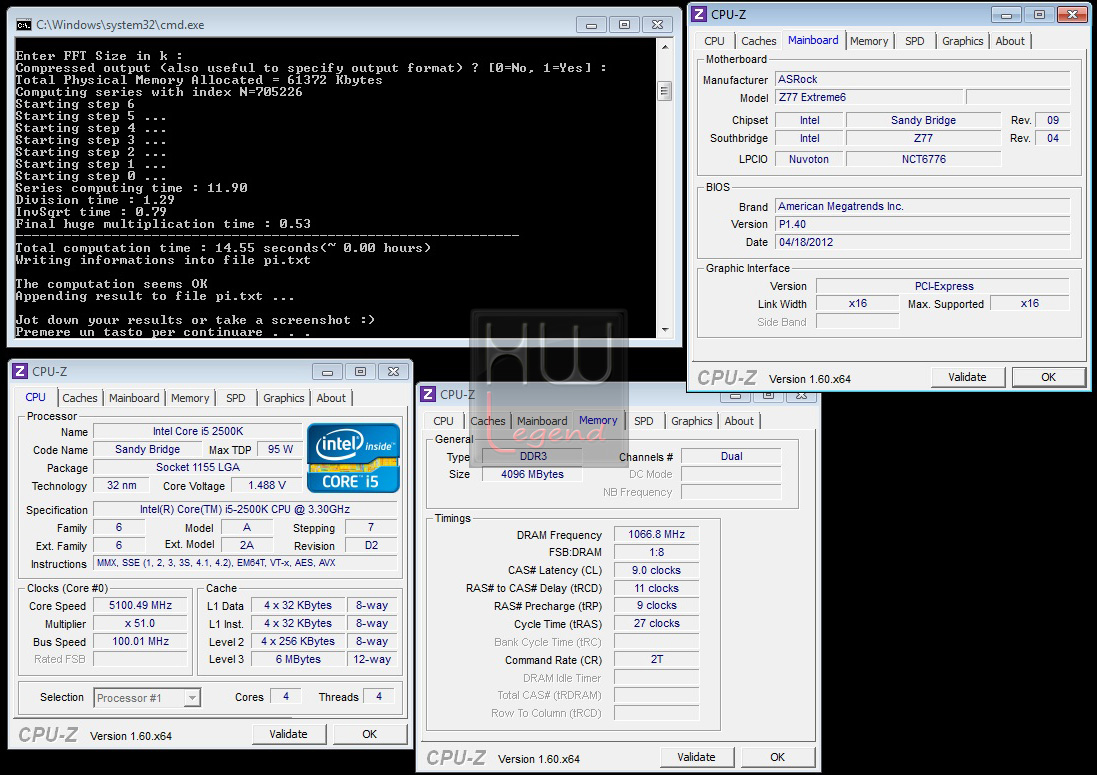Screen dimensions: 1097x775
Task: Click Validate in the CPU window
Action: tap(288, 734)
